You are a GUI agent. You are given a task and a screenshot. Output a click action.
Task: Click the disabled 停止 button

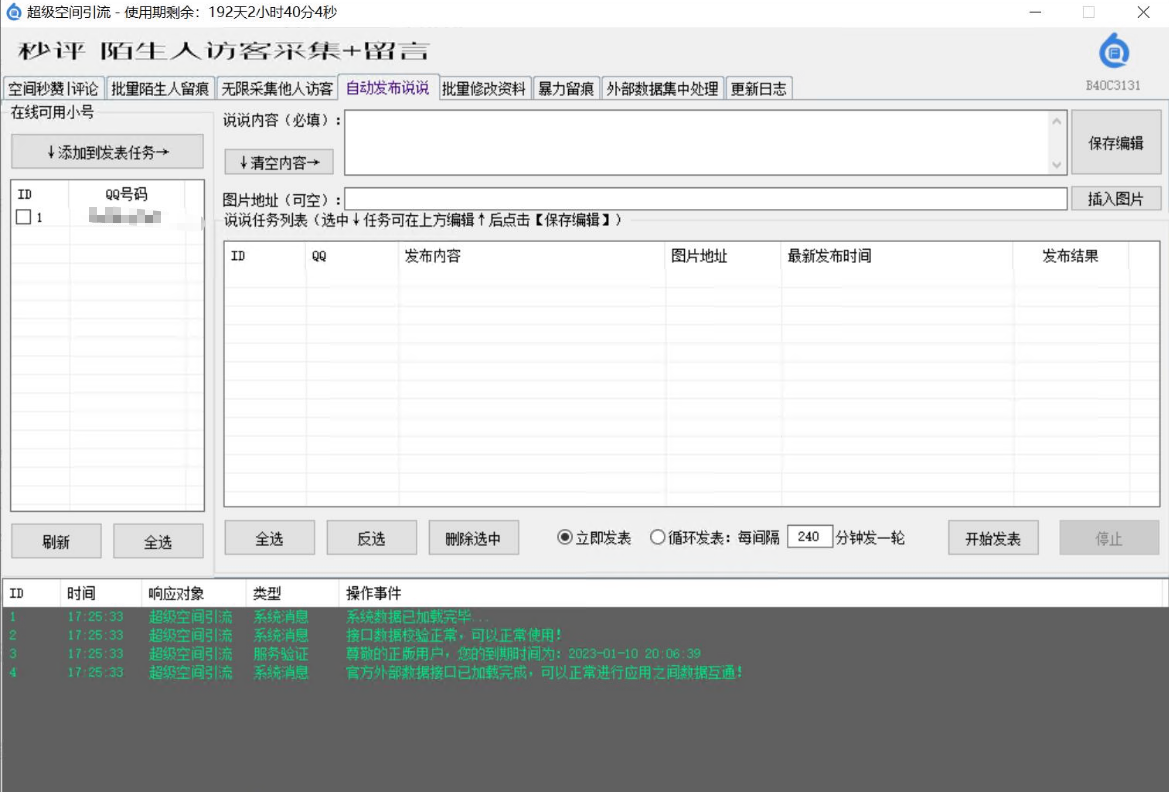pyautogui.click(x=1109, y=538)
